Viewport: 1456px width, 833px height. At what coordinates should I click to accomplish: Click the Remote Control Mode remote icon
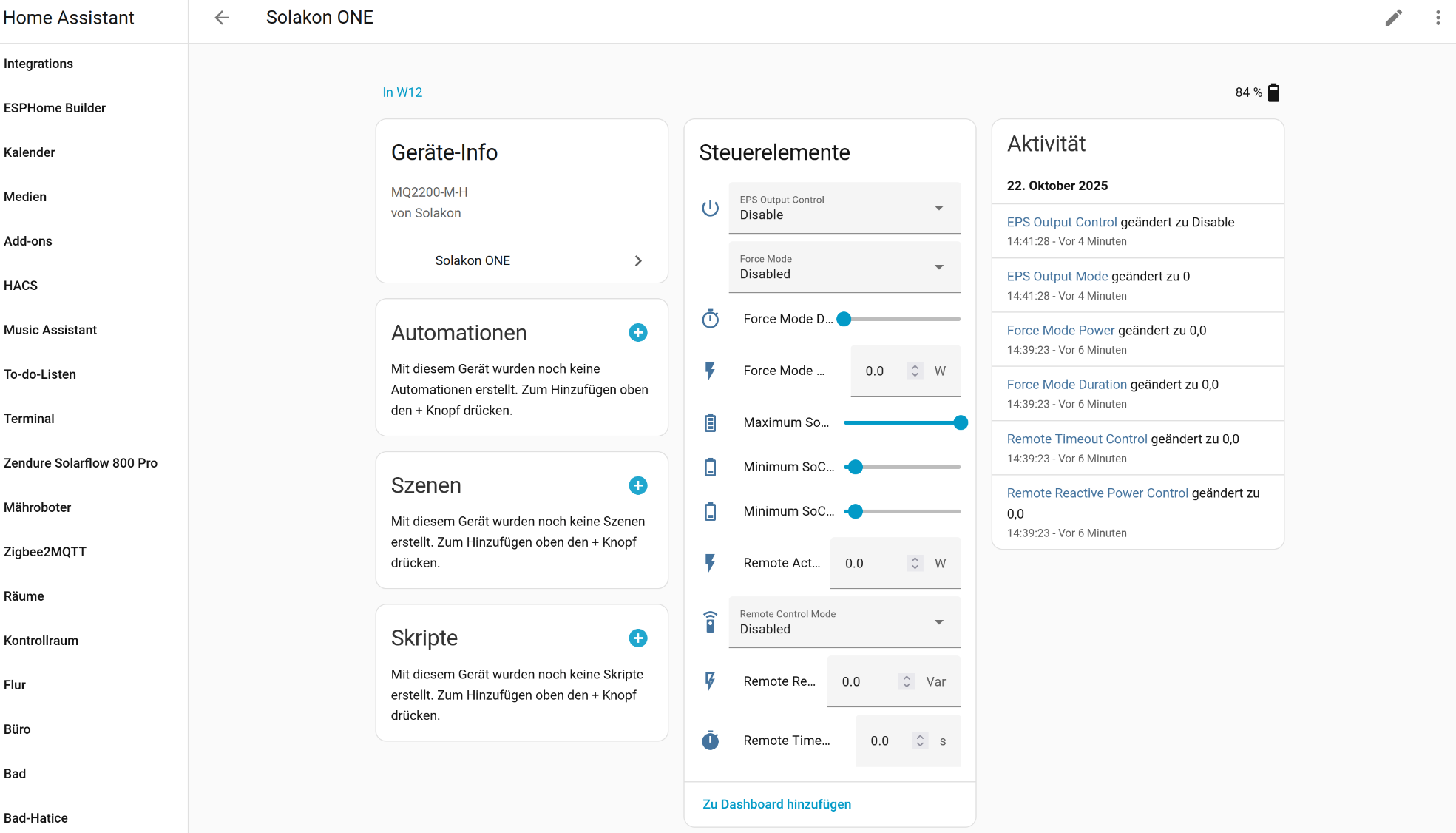[710, 622]
